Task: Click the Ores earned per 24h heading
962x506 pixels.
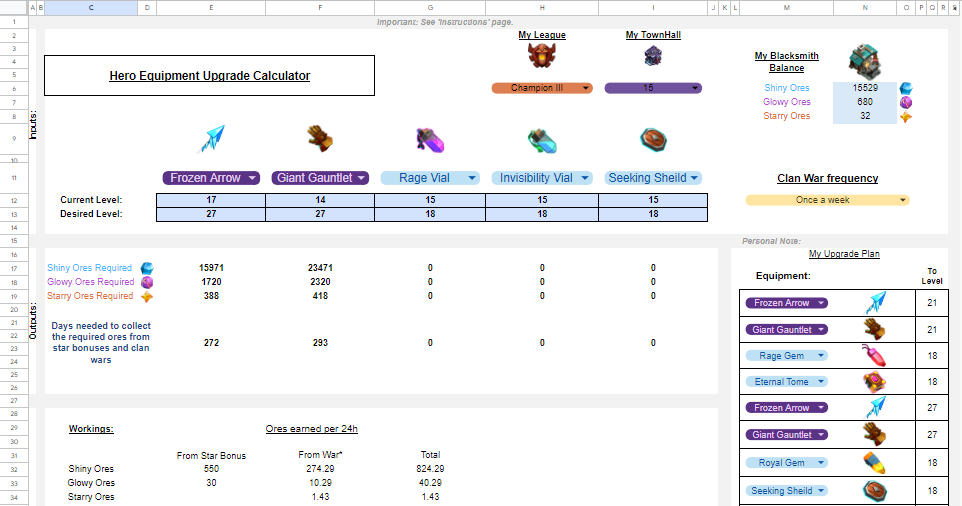Action: [x=312, y=429]
